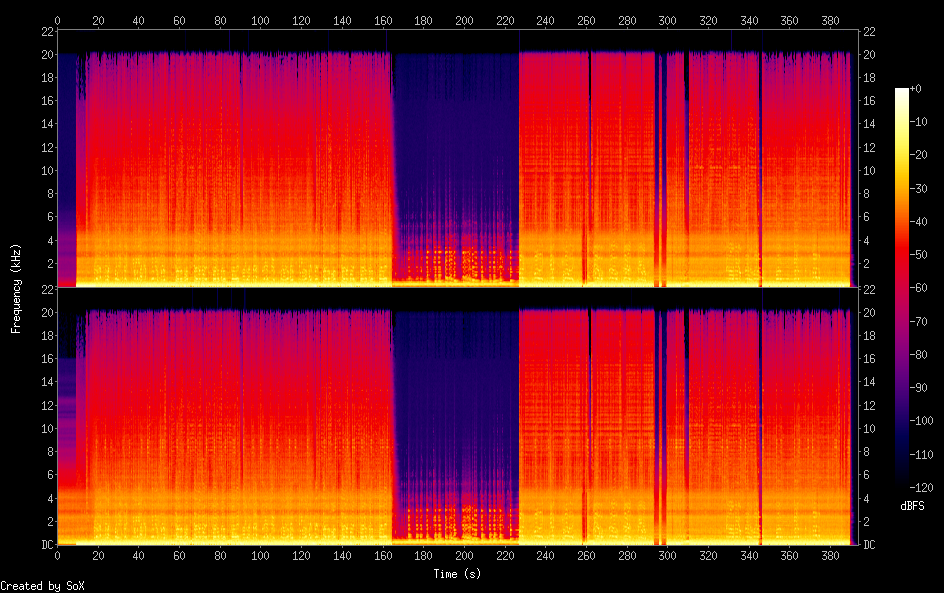The width and height of the screenshot is (944, 593).
Task: Click the "100" tick on the bottom time axis
Action: click(x=260, y=556)
